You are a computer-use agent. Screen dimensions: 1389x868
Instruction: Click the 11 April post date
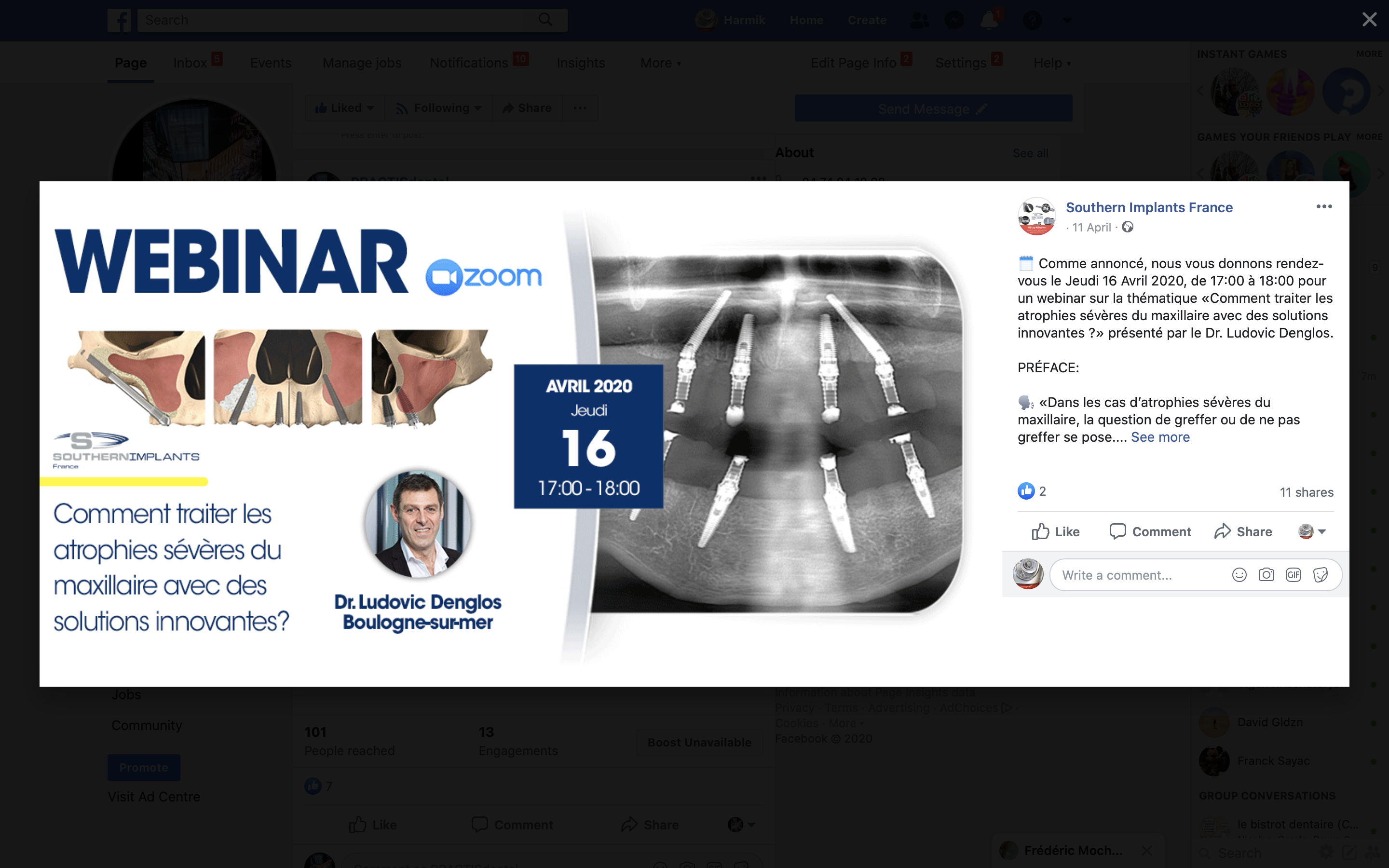(x=1091, y=227)
